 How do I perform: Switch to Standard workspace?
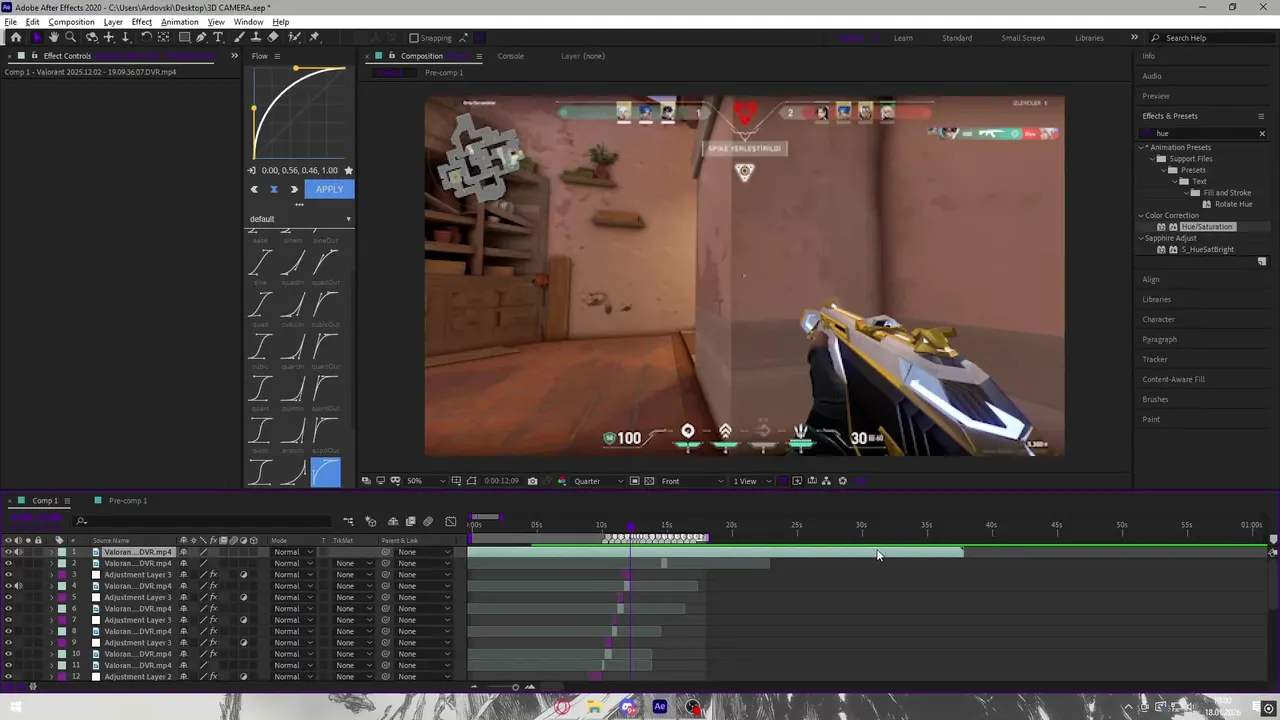957,38
